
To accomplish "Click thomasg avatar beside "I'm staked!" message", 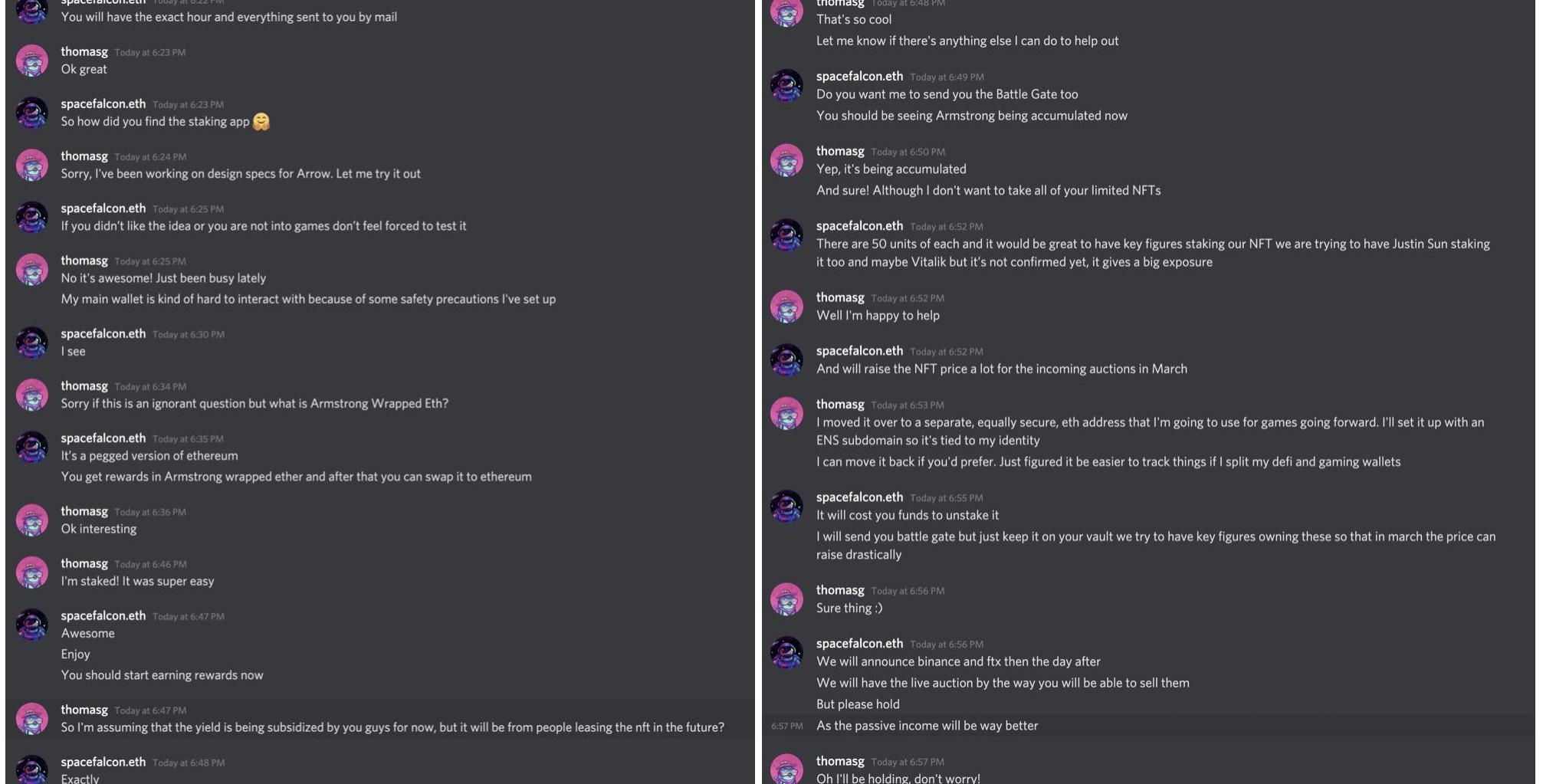I will click(32, 572).
